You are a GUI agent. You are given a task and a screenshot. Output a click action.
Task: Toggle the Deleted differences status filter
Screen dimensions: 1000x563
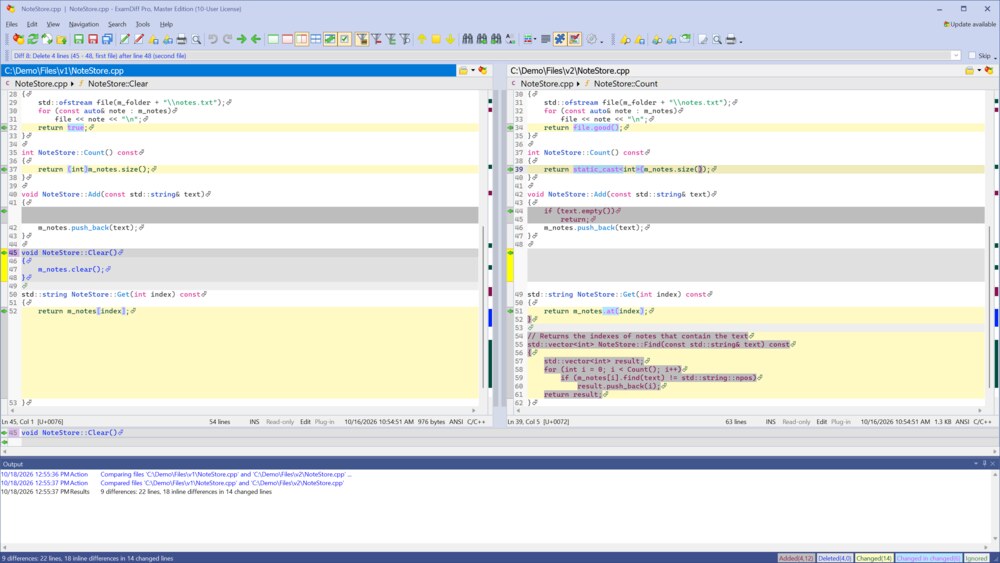point(835,558)
